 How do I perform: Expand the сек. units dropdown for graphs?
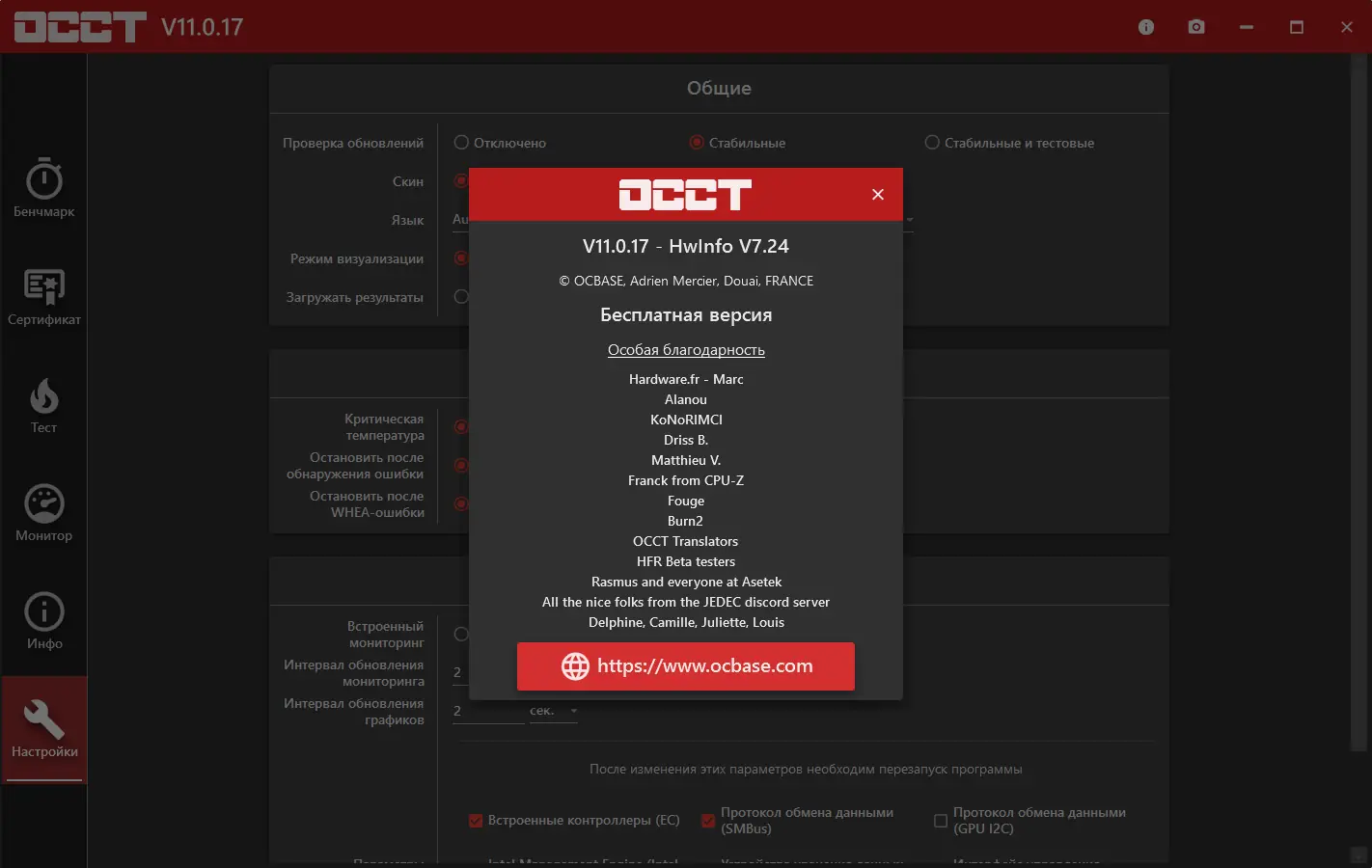coord(554,711)
